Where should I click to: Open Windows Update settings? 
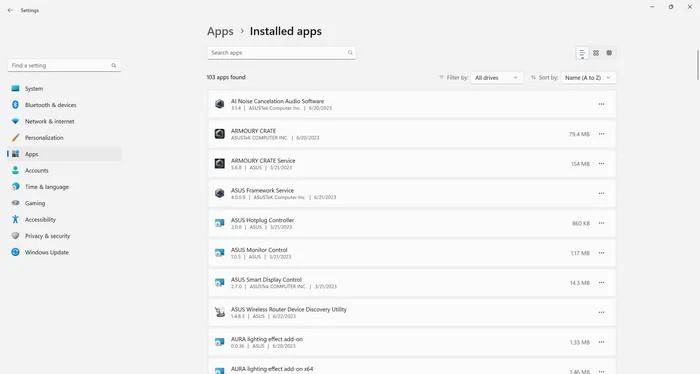[x=64, y=252]
